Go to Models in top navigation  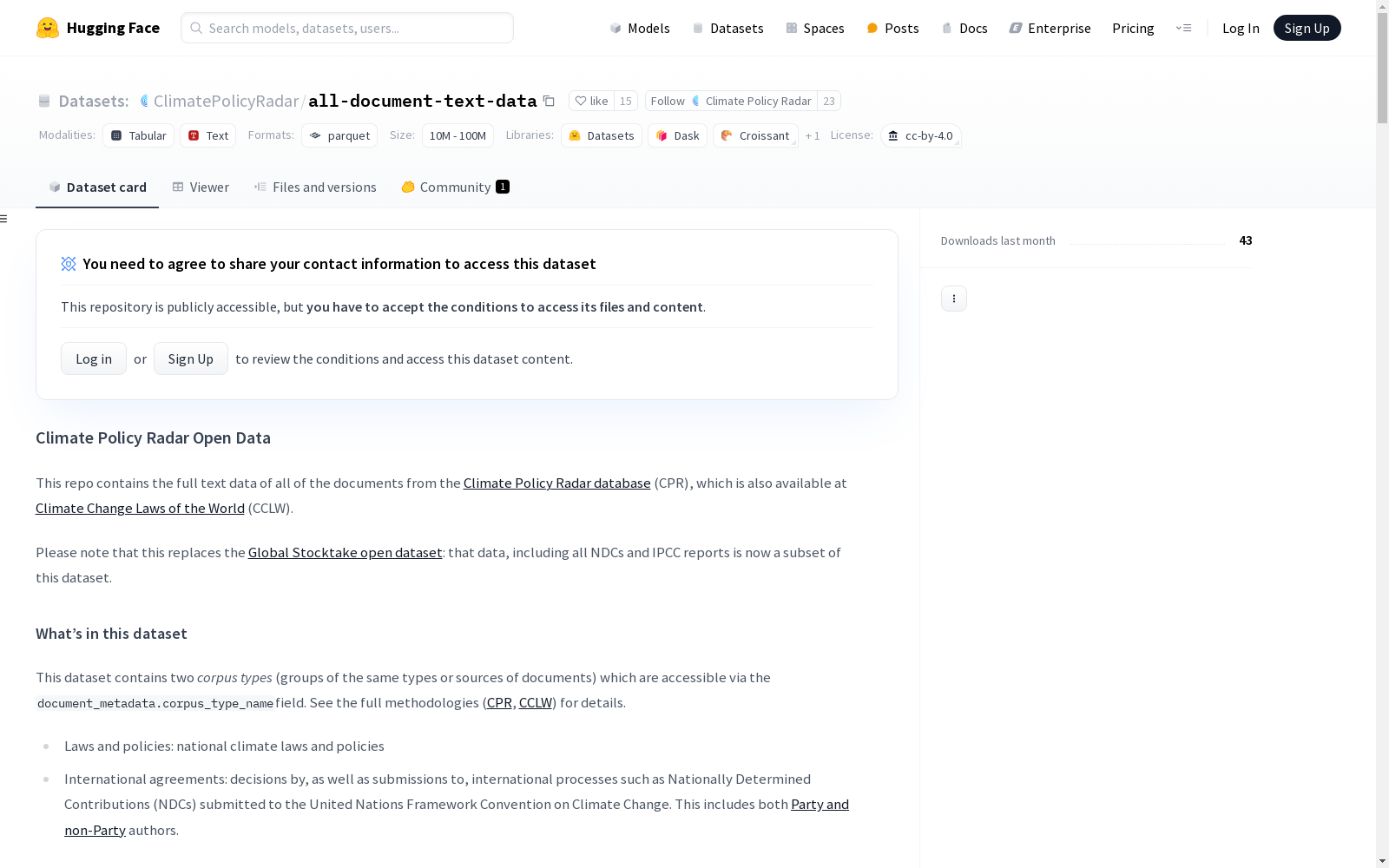tap(640, 28)
